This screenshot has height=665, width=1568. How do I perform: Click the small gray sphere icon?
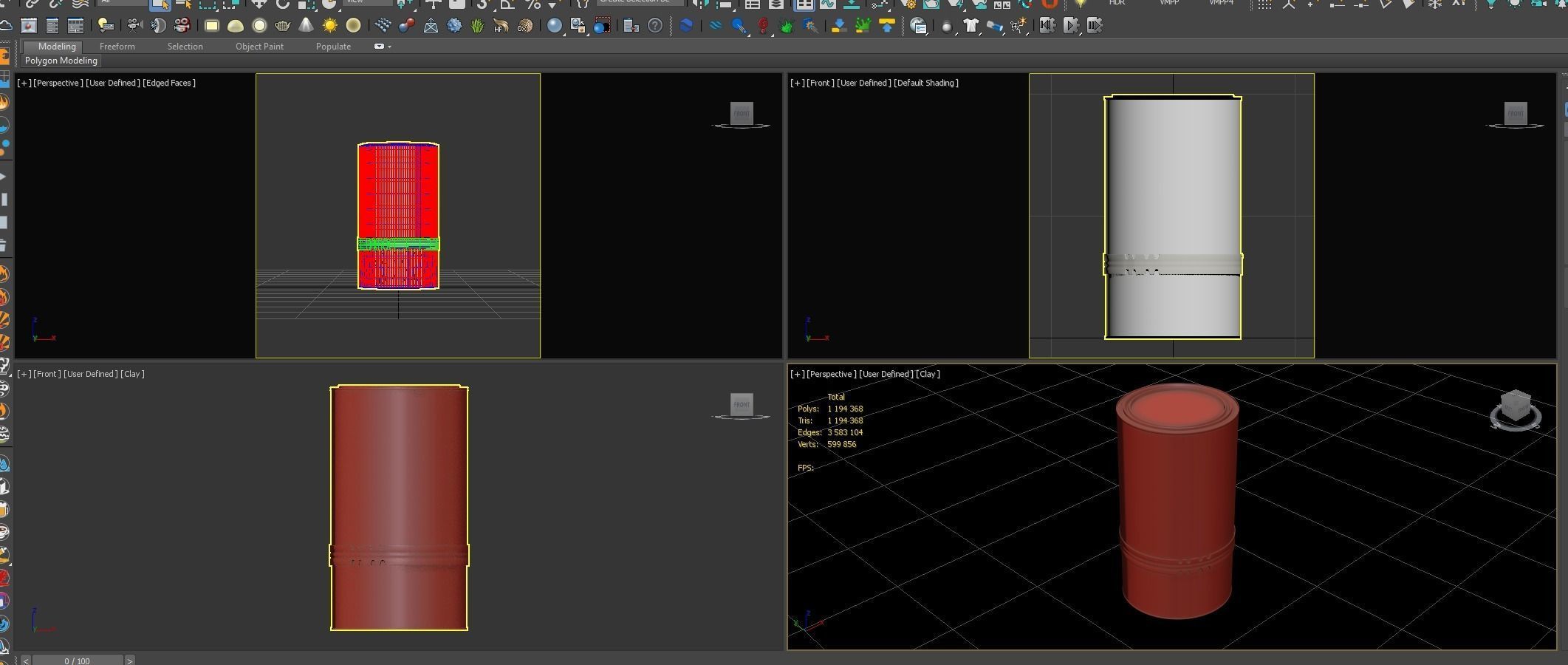point(947,27)
